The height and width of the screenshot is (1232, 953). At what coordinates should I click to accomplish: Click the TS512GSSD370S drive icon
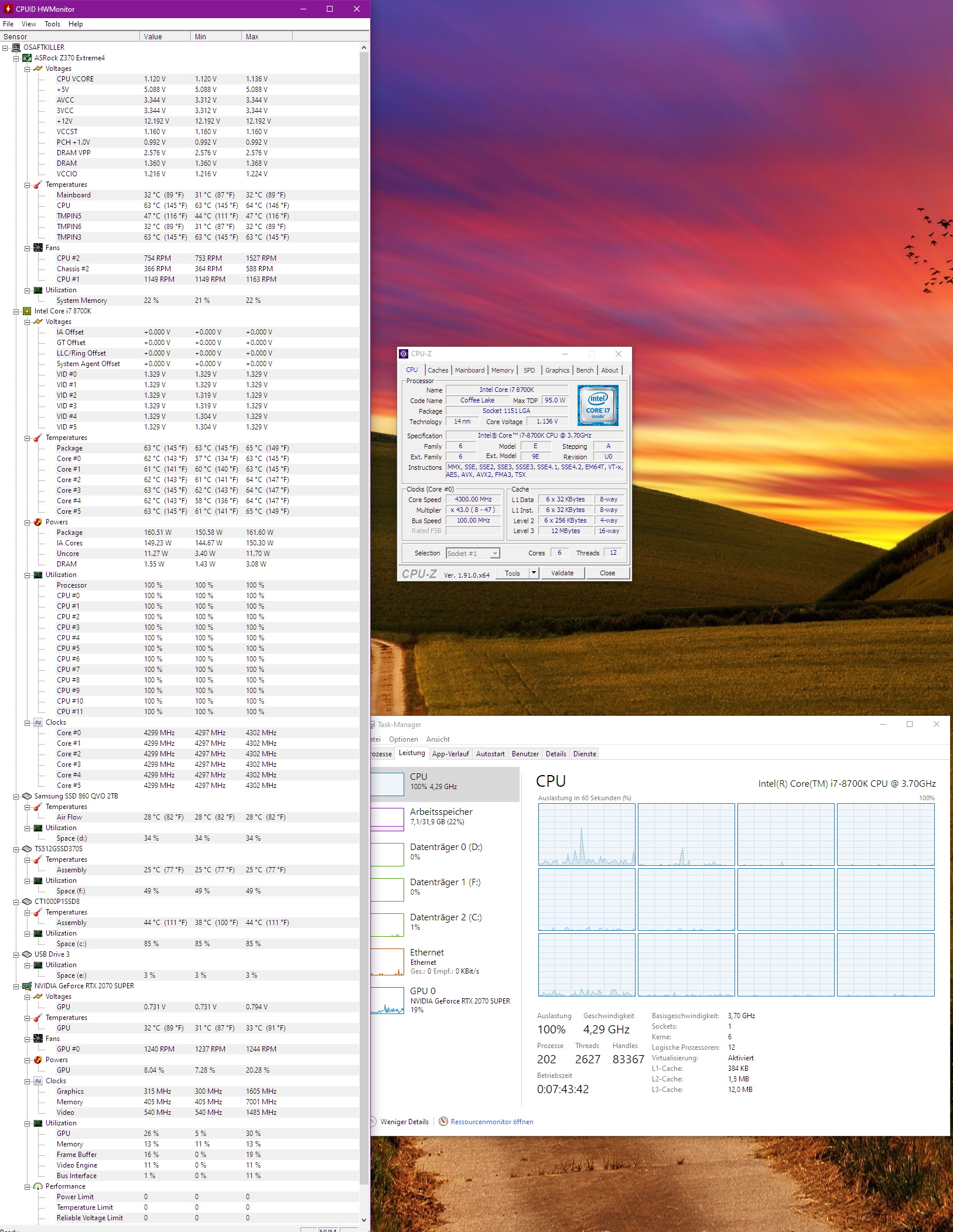(27, 849)
